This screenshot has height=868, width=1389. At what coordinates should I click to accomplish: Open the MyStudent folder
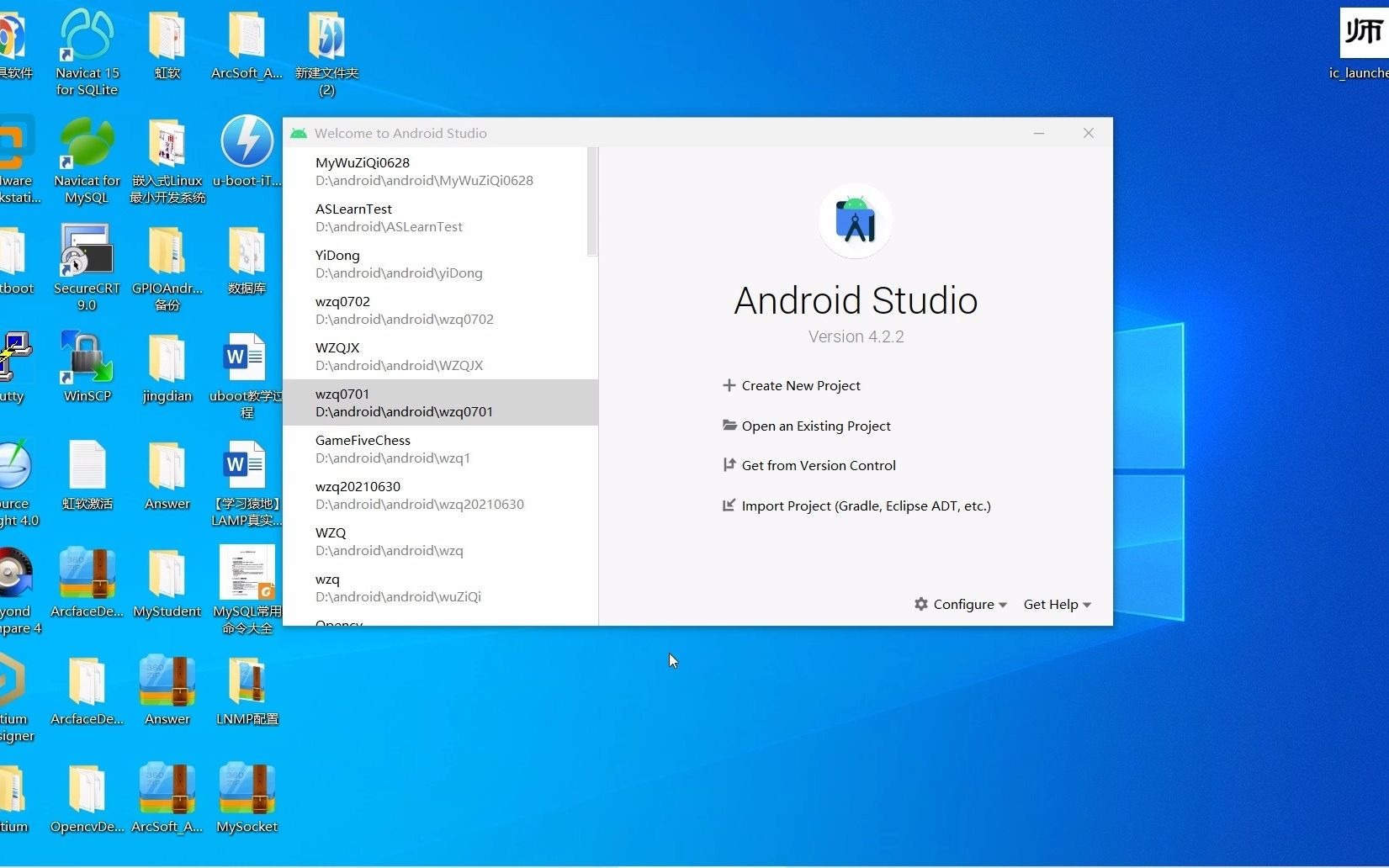pyautogui.click(x=167, y=582)
